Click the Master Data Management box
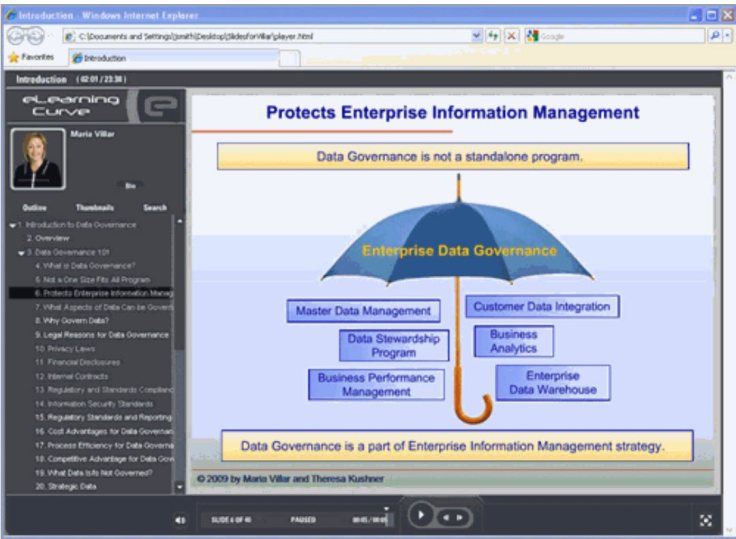Screen dimensions: 736x539 tap(363, 311)
